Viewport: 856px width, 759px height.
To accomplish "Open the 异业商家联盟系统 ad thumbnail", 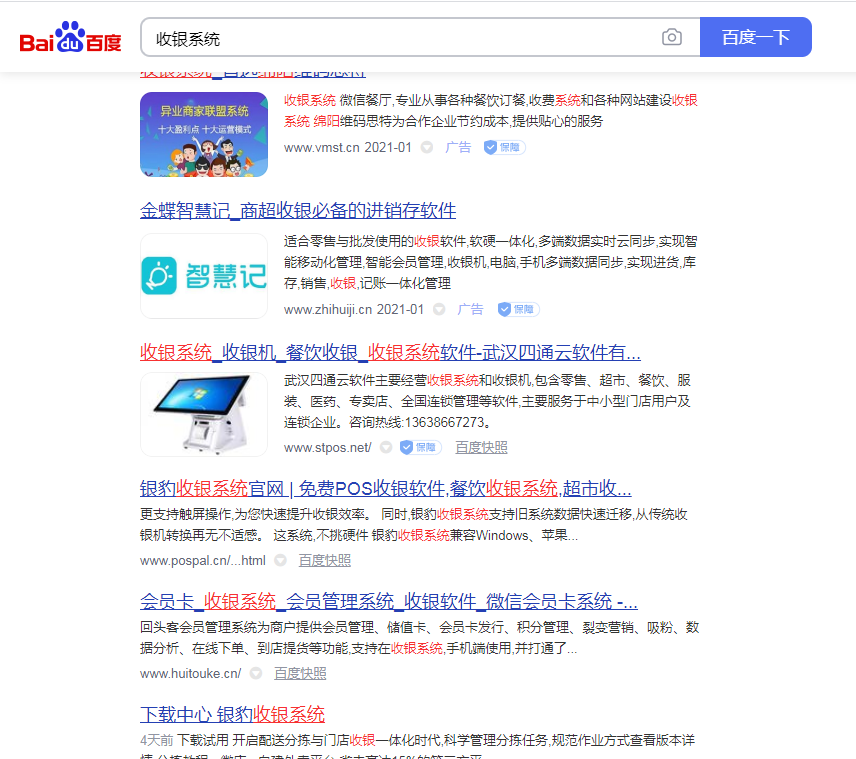I will 204,134.
